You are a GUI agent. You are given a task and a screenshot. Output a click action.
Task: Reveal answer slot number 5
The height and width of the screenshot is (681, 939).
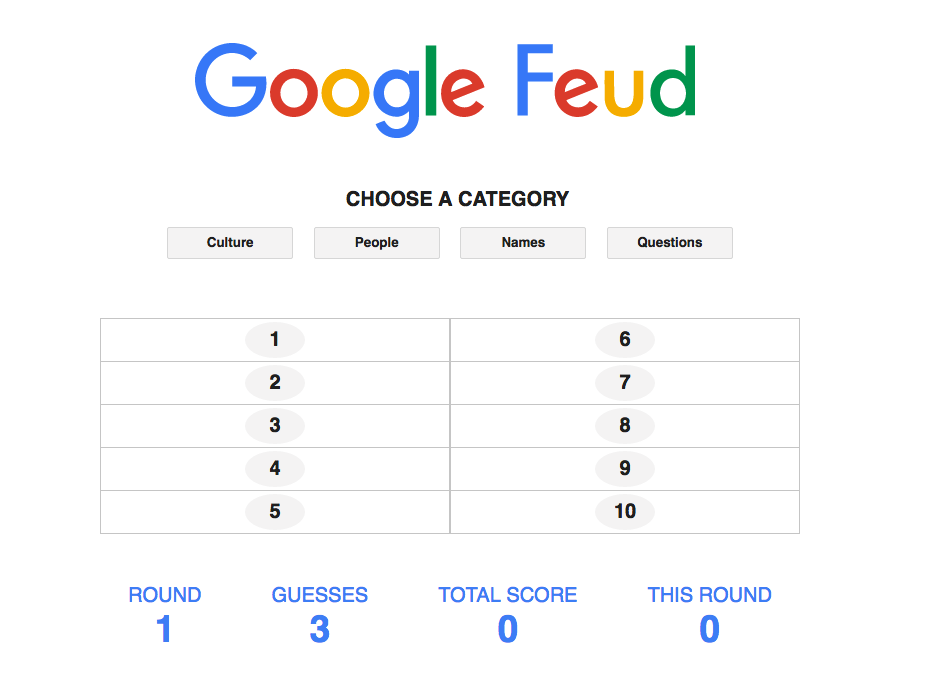[274, 511]
